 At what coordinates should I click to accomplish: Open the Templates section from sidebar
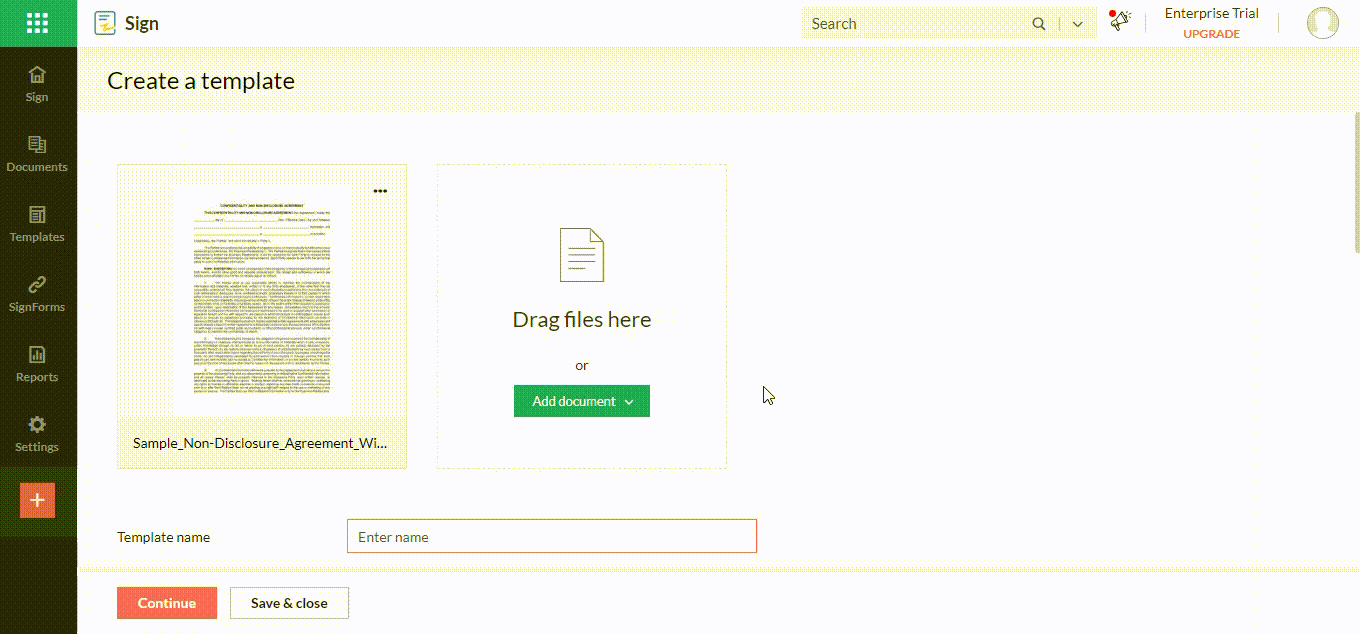pyautogui.click(x=37, y=222)
